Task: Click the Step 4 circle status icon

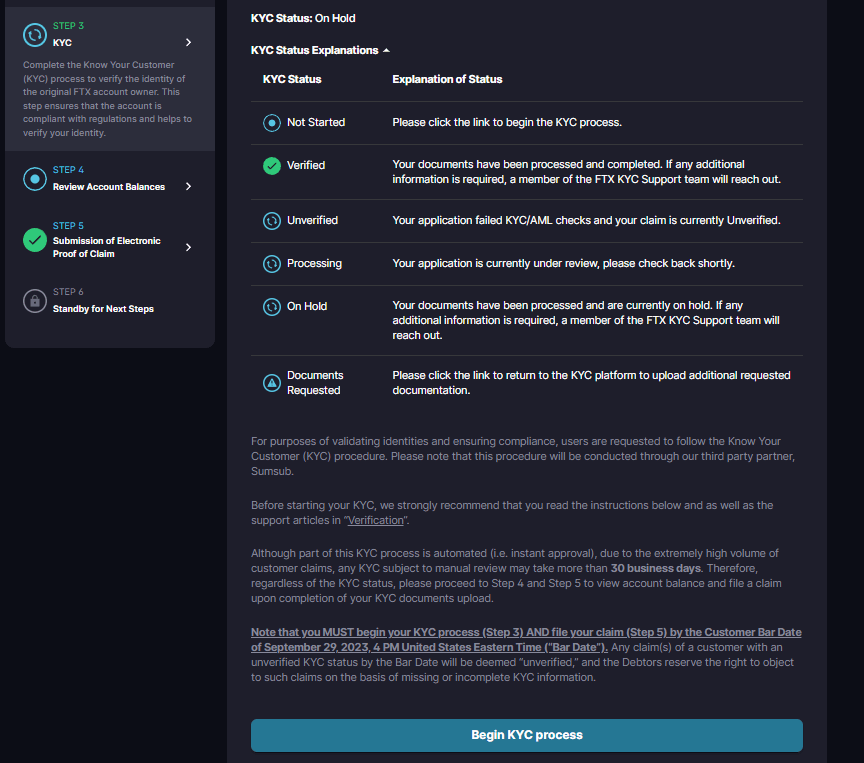Action: pos(35,179)
